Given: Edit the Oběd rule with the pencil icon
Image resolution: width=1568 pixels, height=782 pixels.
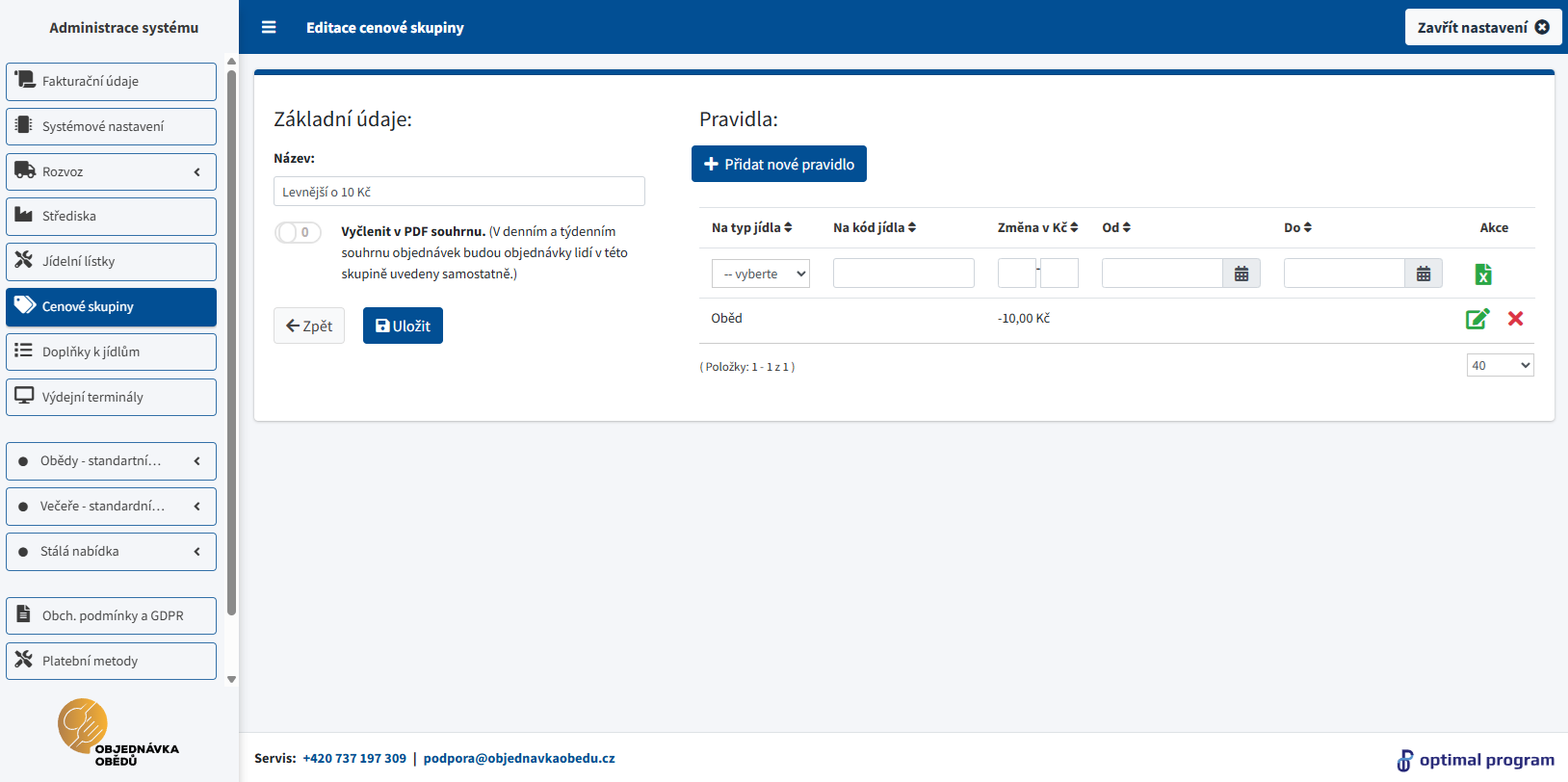Looking at the screenshot, I should [x=1477, y=319].
